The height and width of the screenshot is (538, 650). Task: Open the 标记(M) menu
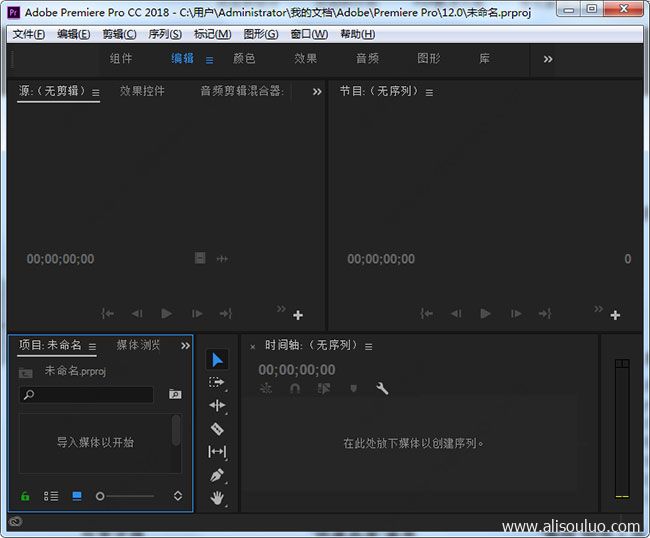pos(212,34)
